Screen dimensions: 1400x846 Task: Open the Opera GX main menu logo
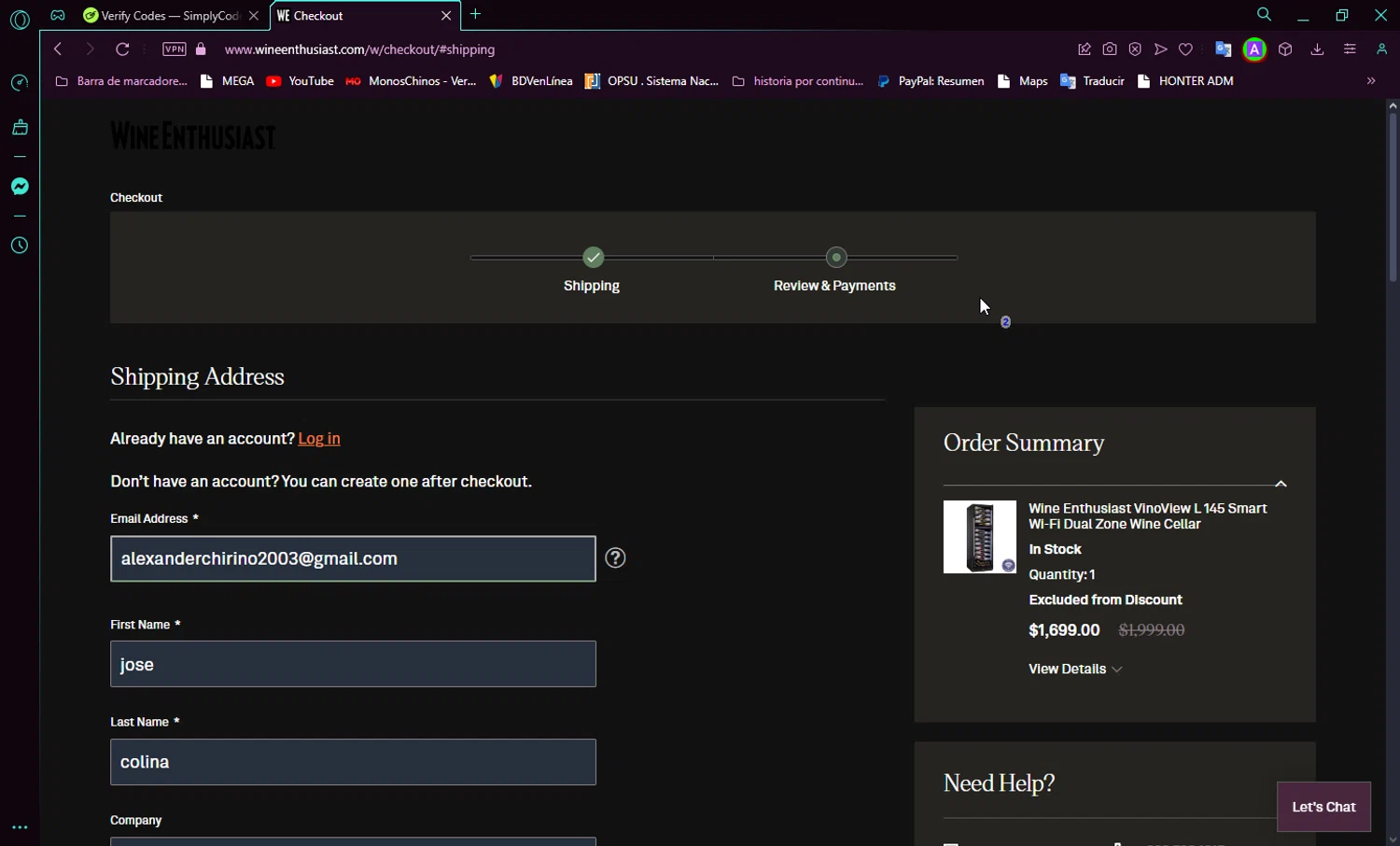pyautogui.click(x=20, y=20)
